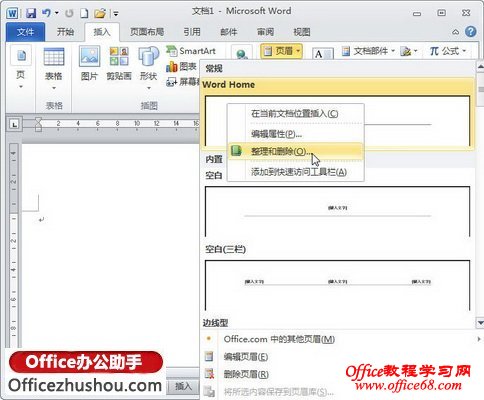This screenshot has height=400, width=484.
Task: Open the 剪贴画 clip art tool
Action: (119, 64)
